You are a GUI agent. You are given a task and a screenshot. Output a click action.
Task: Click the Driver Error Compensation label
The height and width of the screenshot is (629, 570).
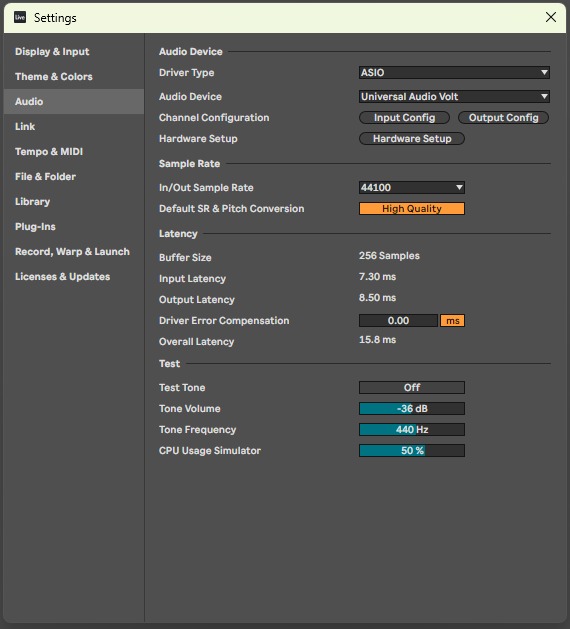(224, 321)
